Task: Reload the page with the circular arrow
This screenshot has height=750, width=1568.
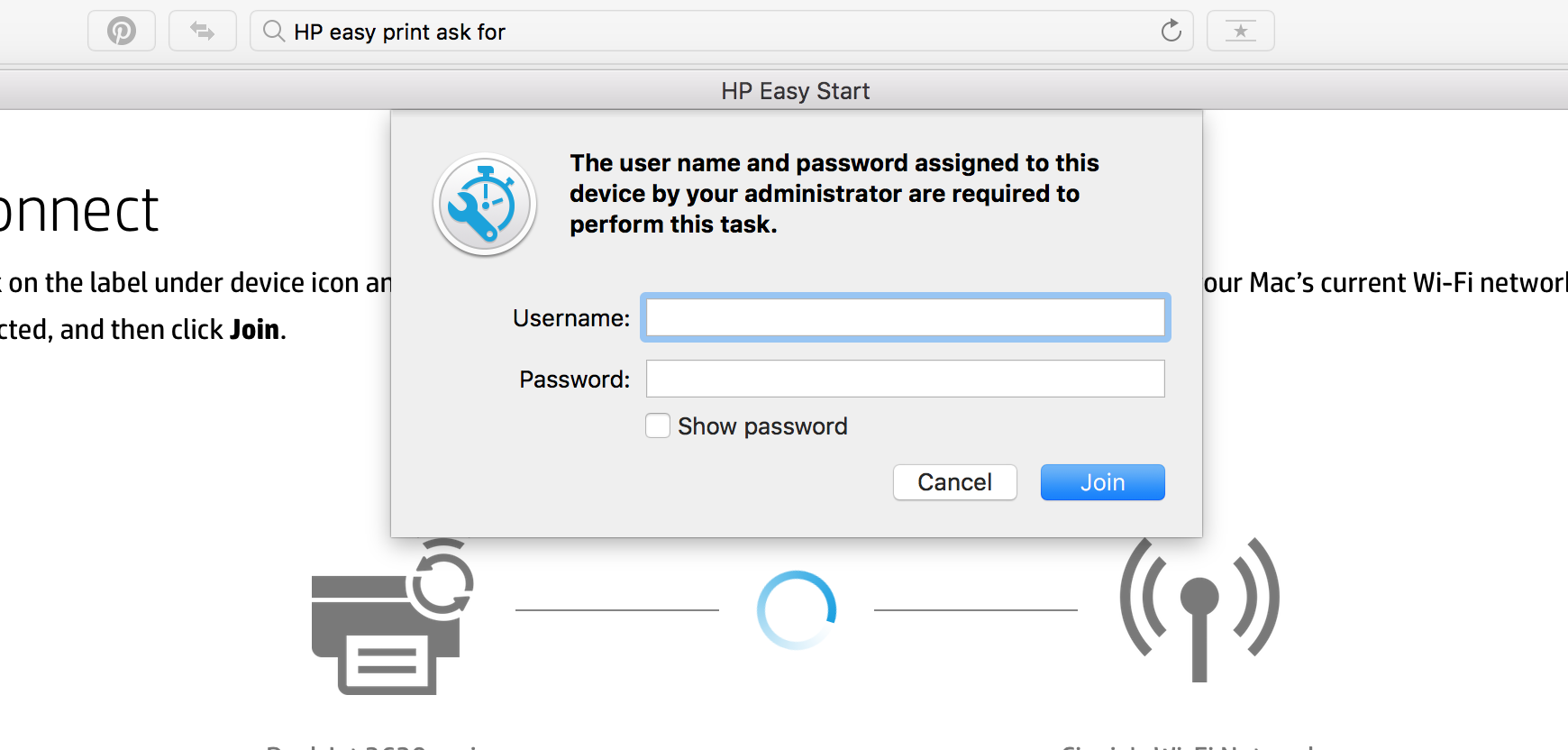Action: [x=1171, y=32]
